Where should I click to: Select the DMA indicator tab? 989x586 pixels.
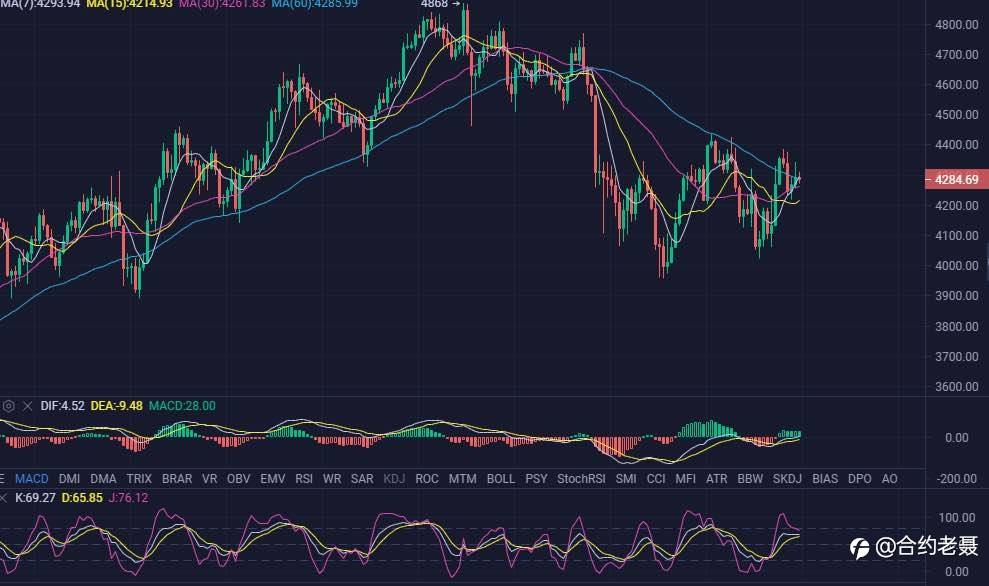[x=103, y=479]
